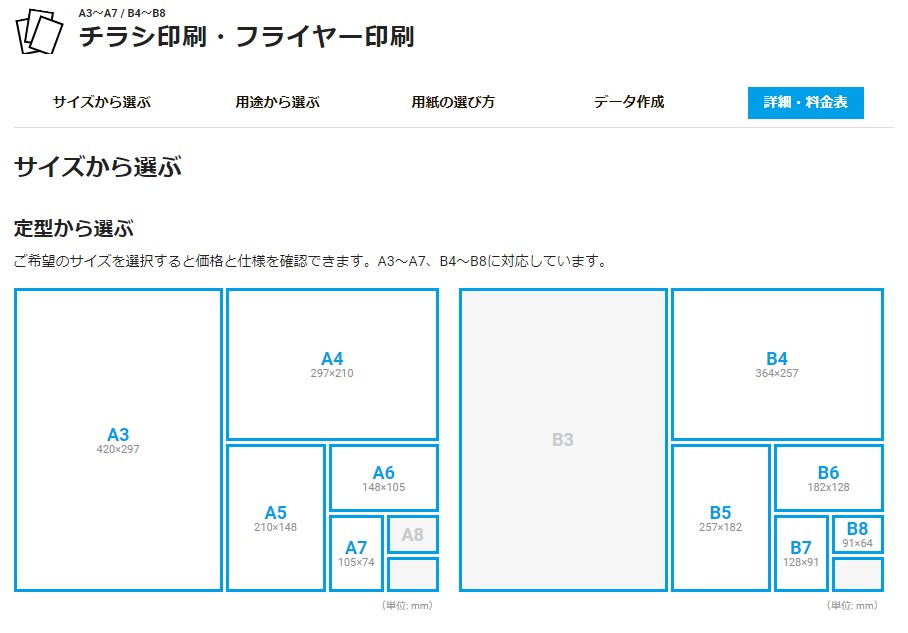
Task: Pick the A6 148×105 size tile
Action: [384, 478]
